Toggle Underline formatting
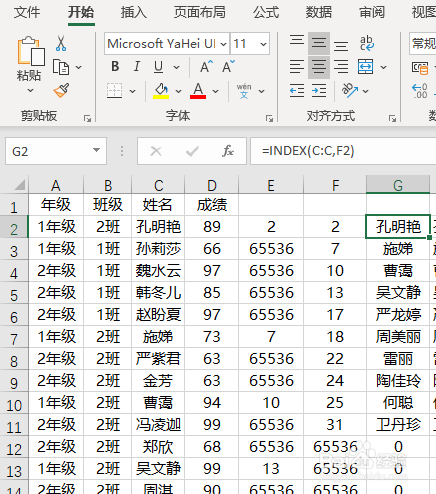The image size is (436, 494). (x=159, y=67)
